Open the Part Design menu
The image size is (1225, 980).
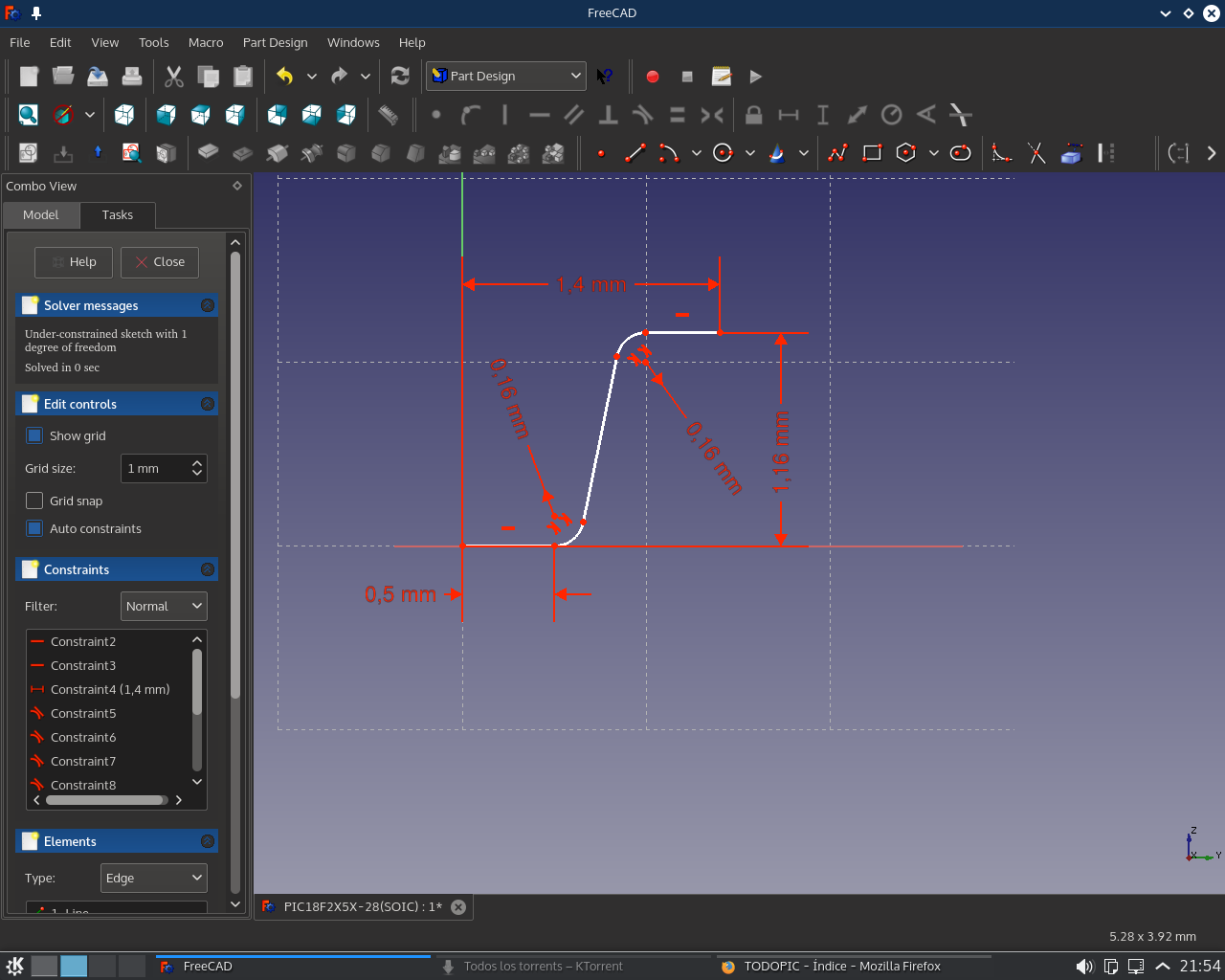click(276, 42)
